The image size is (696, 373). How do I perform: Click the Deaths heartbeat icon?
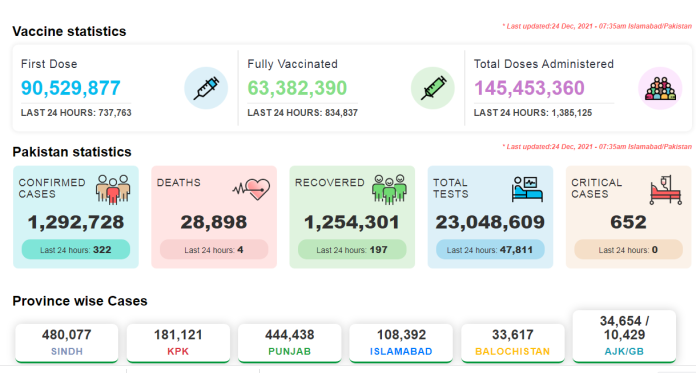(x=251, y=189)
